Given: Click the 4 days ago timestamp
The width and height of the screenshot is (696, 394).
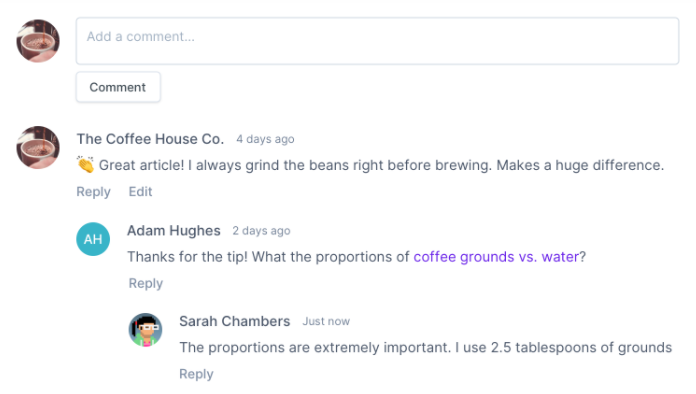Looking at the screenshot, I should 265,139.
